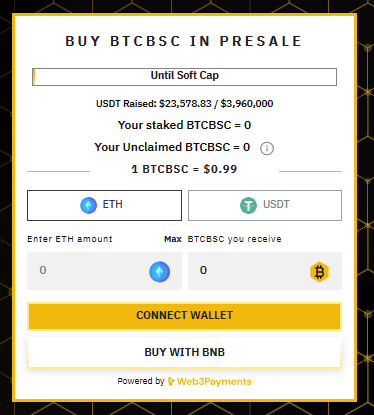The width and height of the screenshot is (374, 415).
Task: Click the Your Unclaimed BTCBSC text
Action: (x=172, y=147)
